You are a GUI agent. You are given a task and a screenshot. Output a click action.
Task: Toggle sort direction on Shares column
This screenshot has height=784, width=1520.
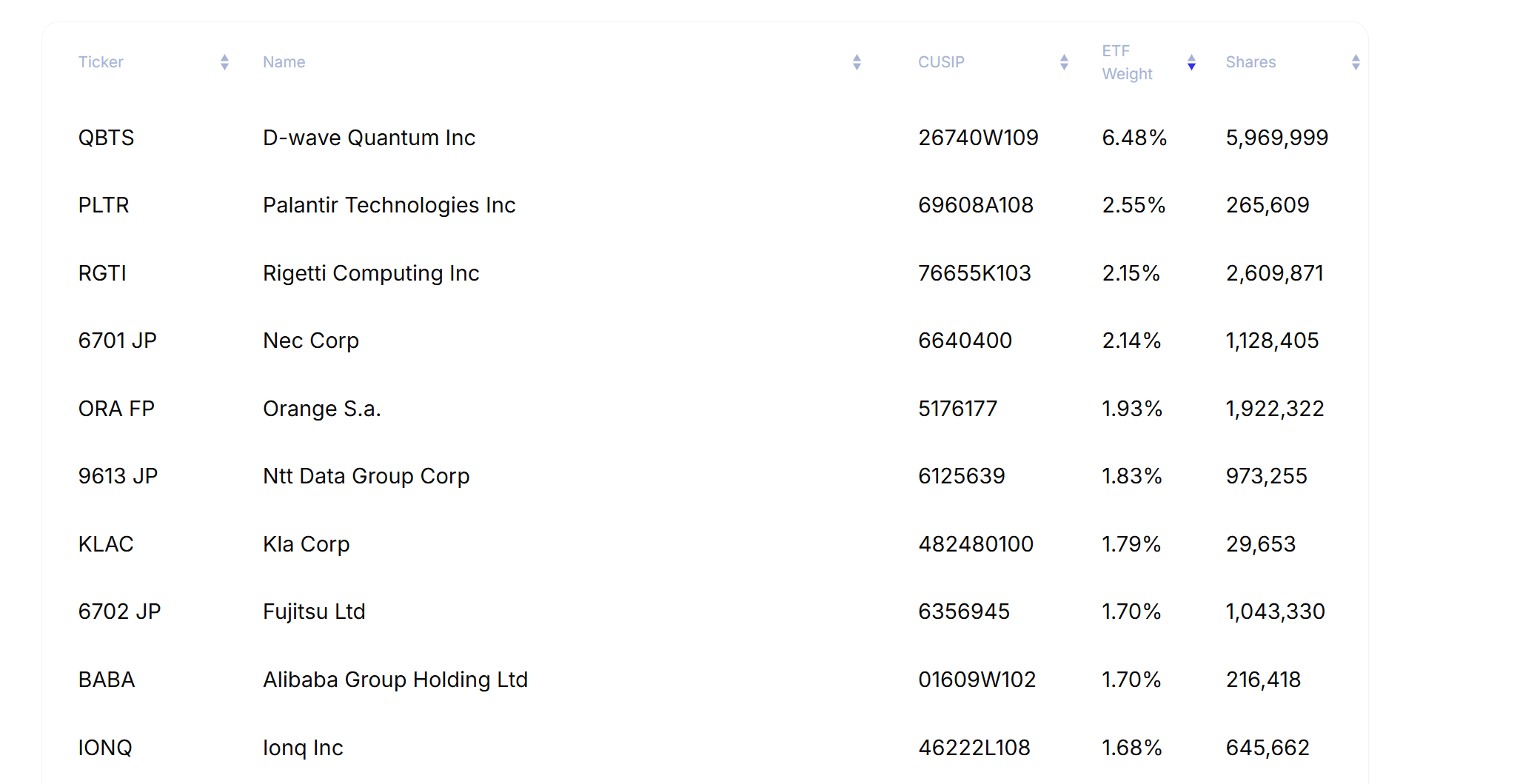(1356, 62)
